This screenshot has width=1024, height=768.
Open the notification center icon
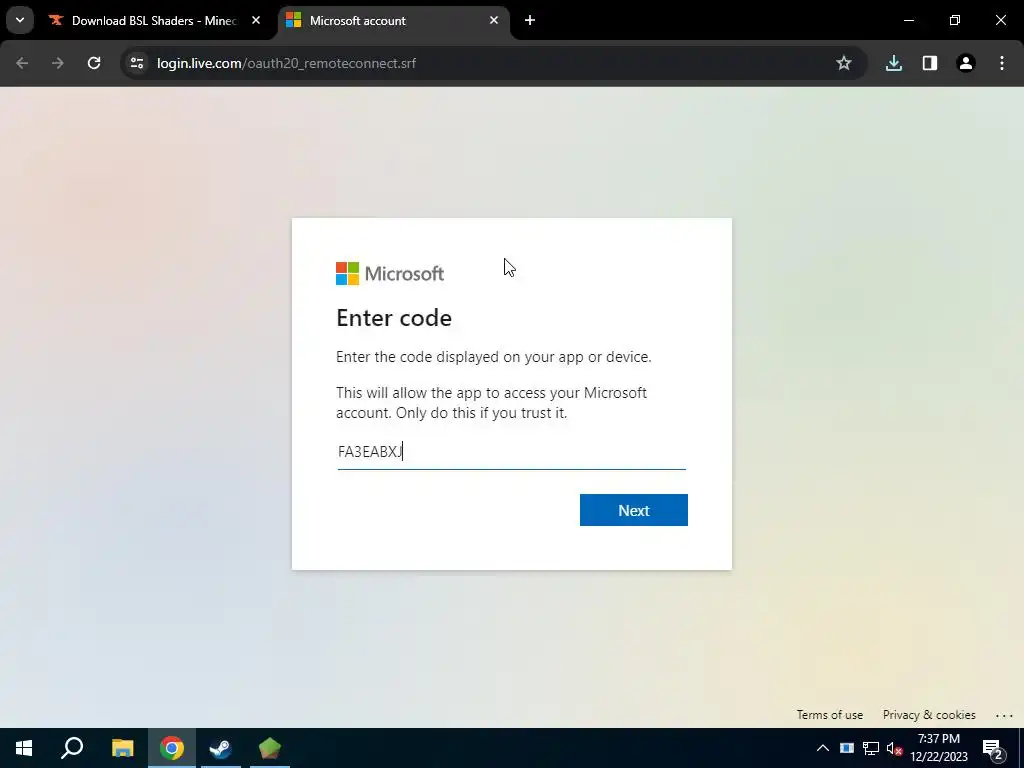[x=993, y=748]
